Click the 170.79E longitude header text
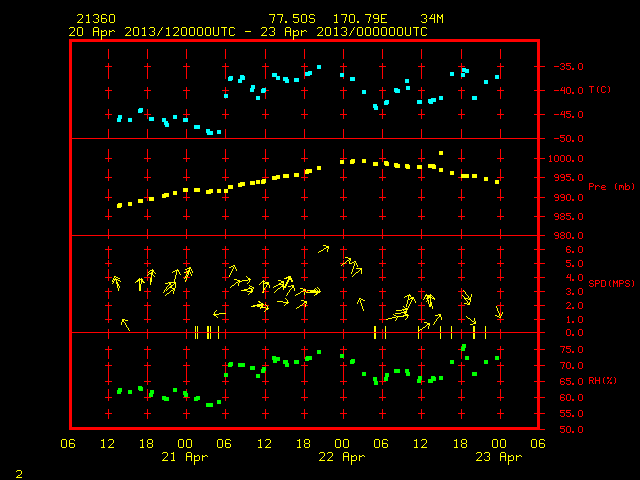This screenshot has width=640, height=480. click(360, 19)
